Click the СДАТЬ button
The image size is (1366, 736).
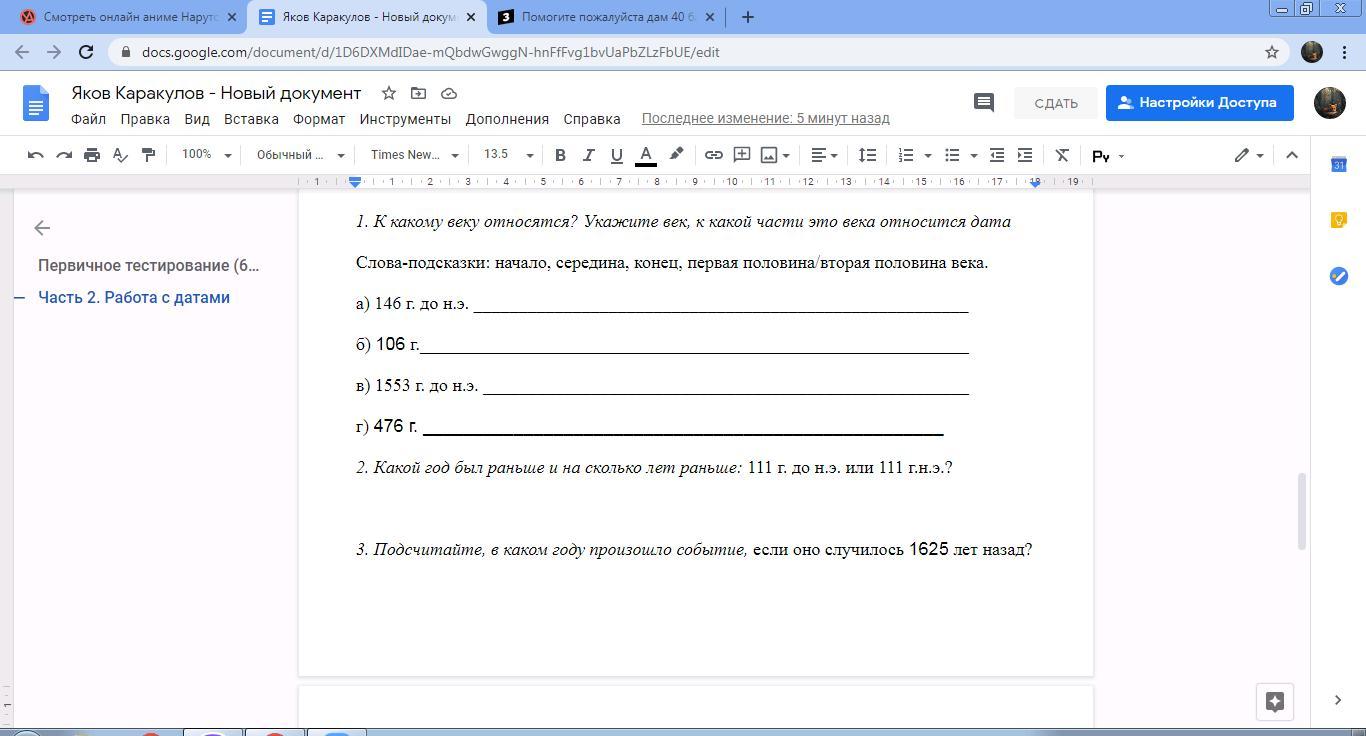(x=1056, y=103)
